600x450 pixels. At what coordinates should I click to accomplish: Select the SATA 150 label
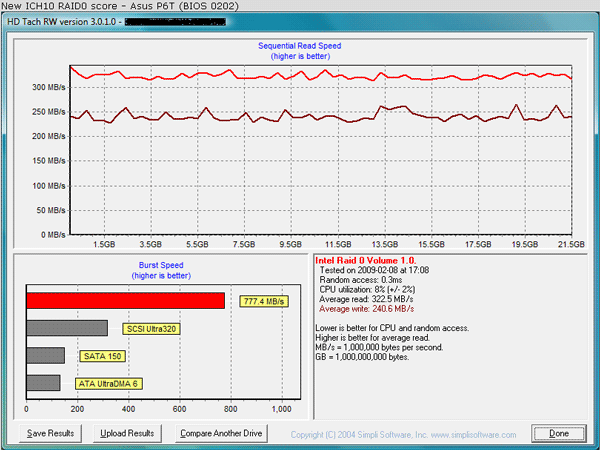(103, 356)
